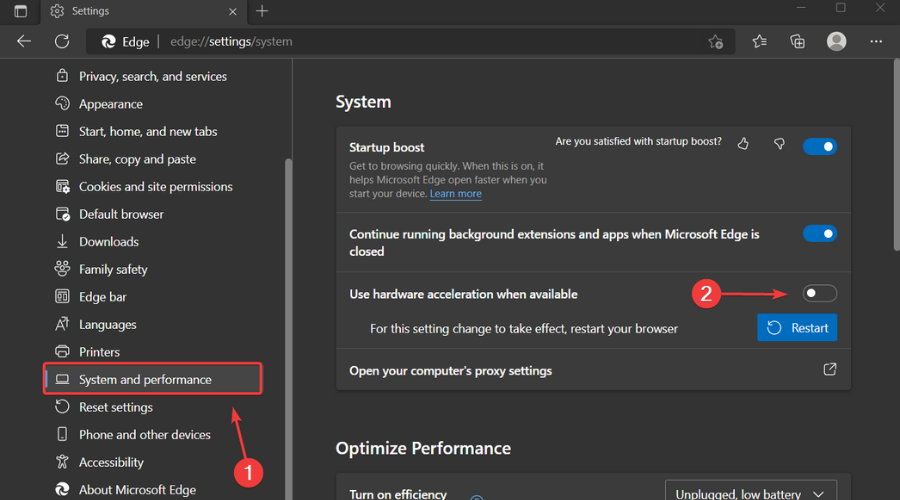Go to Downloads settings section
The image size is (900, 500).
coord(108,242)
